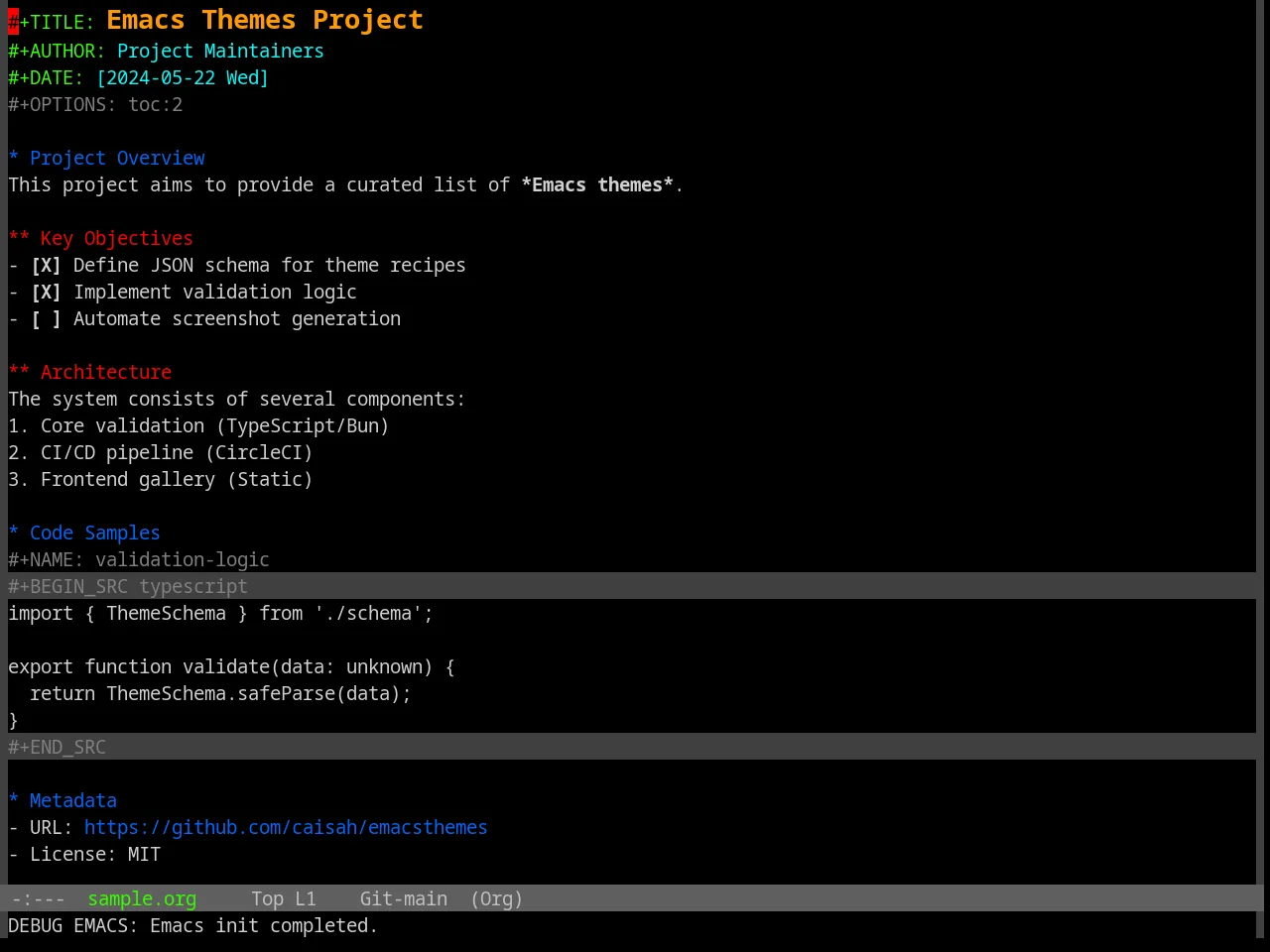Click the sample.org buffer name in mode line

click(x=142, y=898)
